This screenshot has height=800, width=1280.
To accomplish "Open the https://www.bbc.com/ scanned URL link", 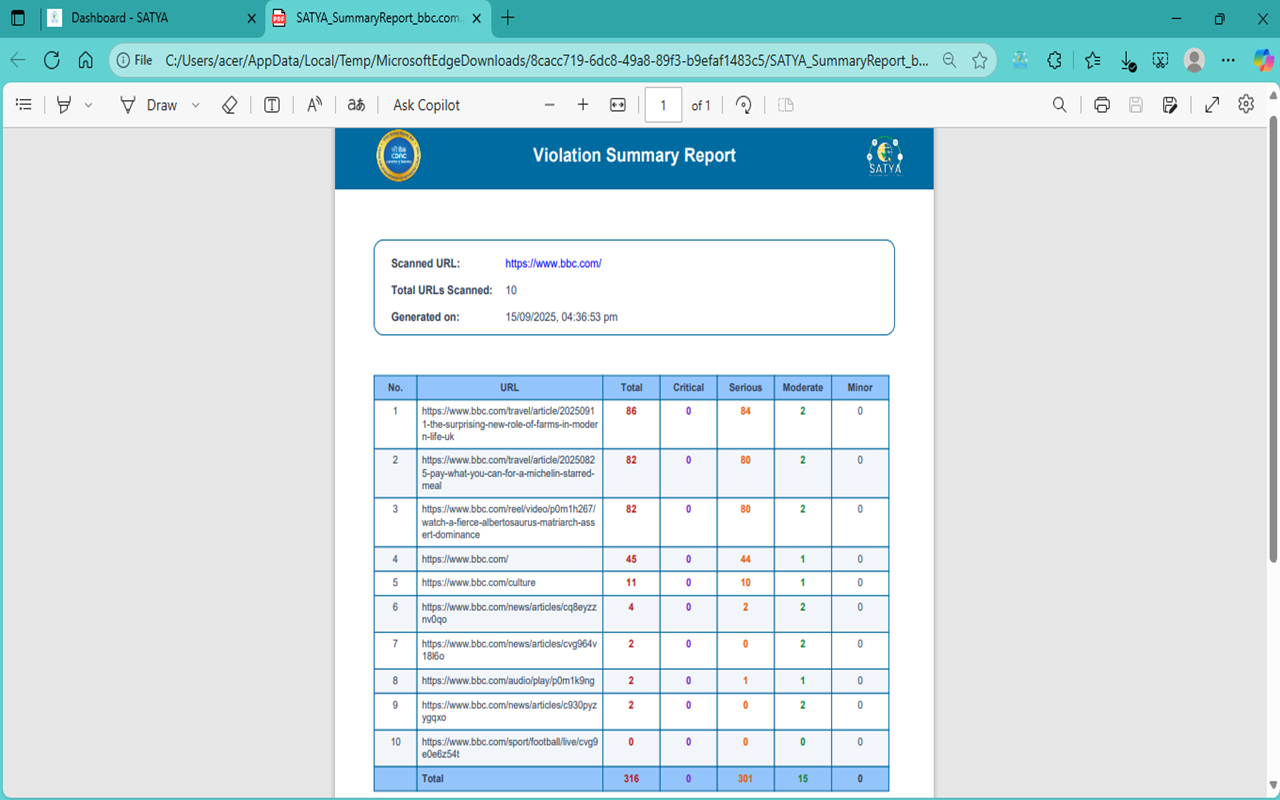I will click(x=553, y=264).
